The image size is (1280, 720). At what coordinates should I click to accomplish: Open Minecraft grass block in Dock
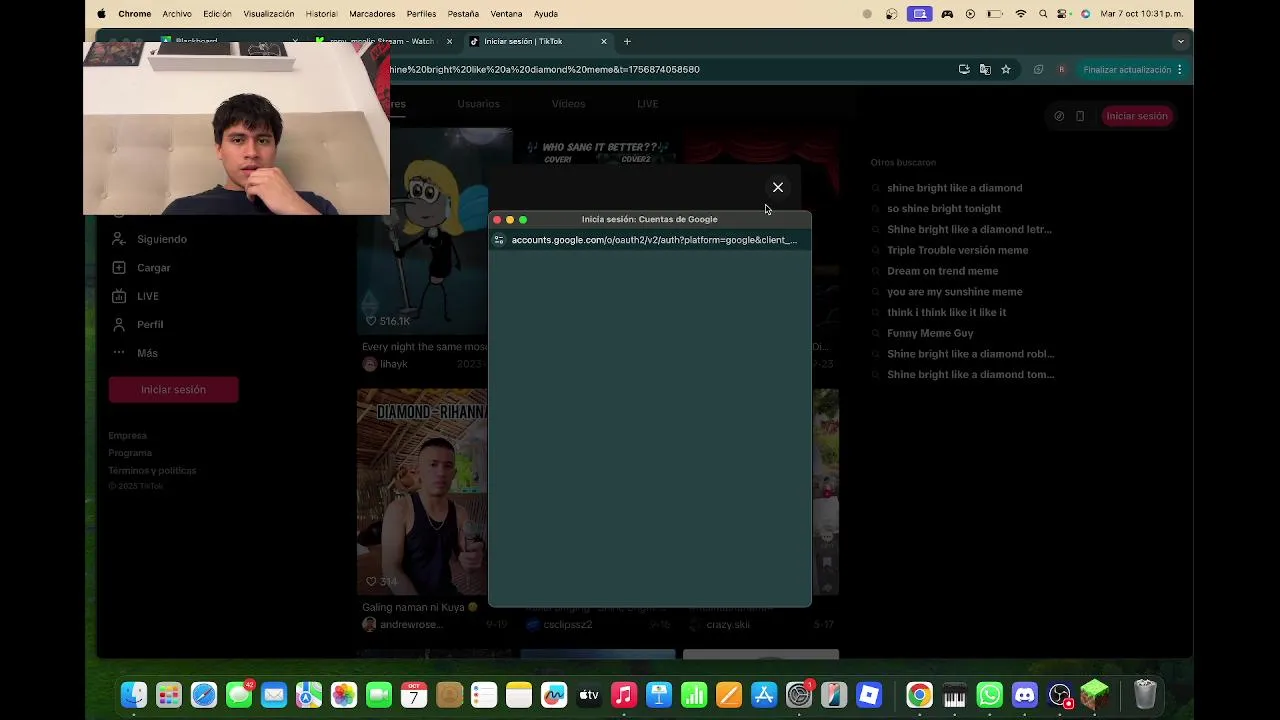click(x=1095, y=694)
